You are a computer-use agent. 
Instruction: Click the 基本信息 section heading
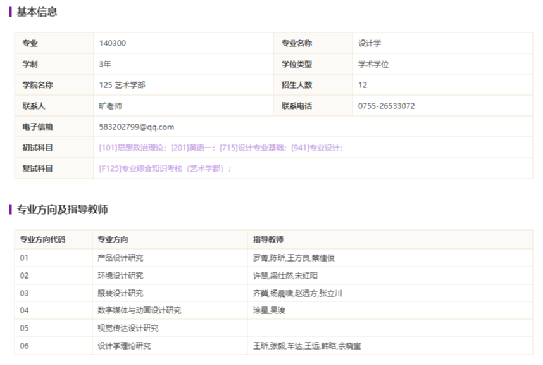click(37, 12)
